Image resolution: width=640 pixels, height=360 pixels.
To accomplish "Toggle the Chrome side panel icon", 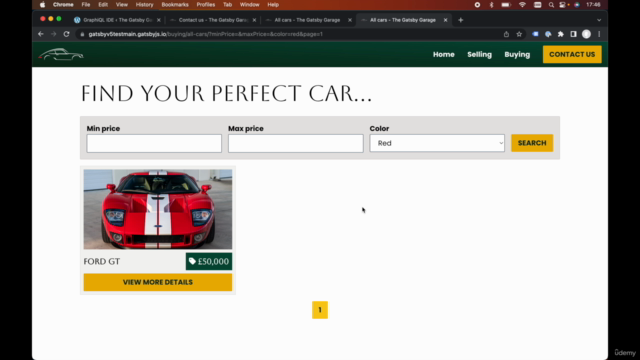I will pos(573,34).
